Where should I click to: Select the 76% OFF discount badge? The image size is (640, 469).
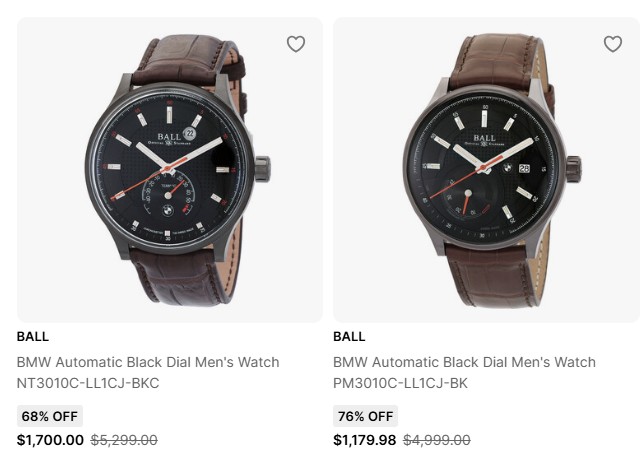(365, 416)
